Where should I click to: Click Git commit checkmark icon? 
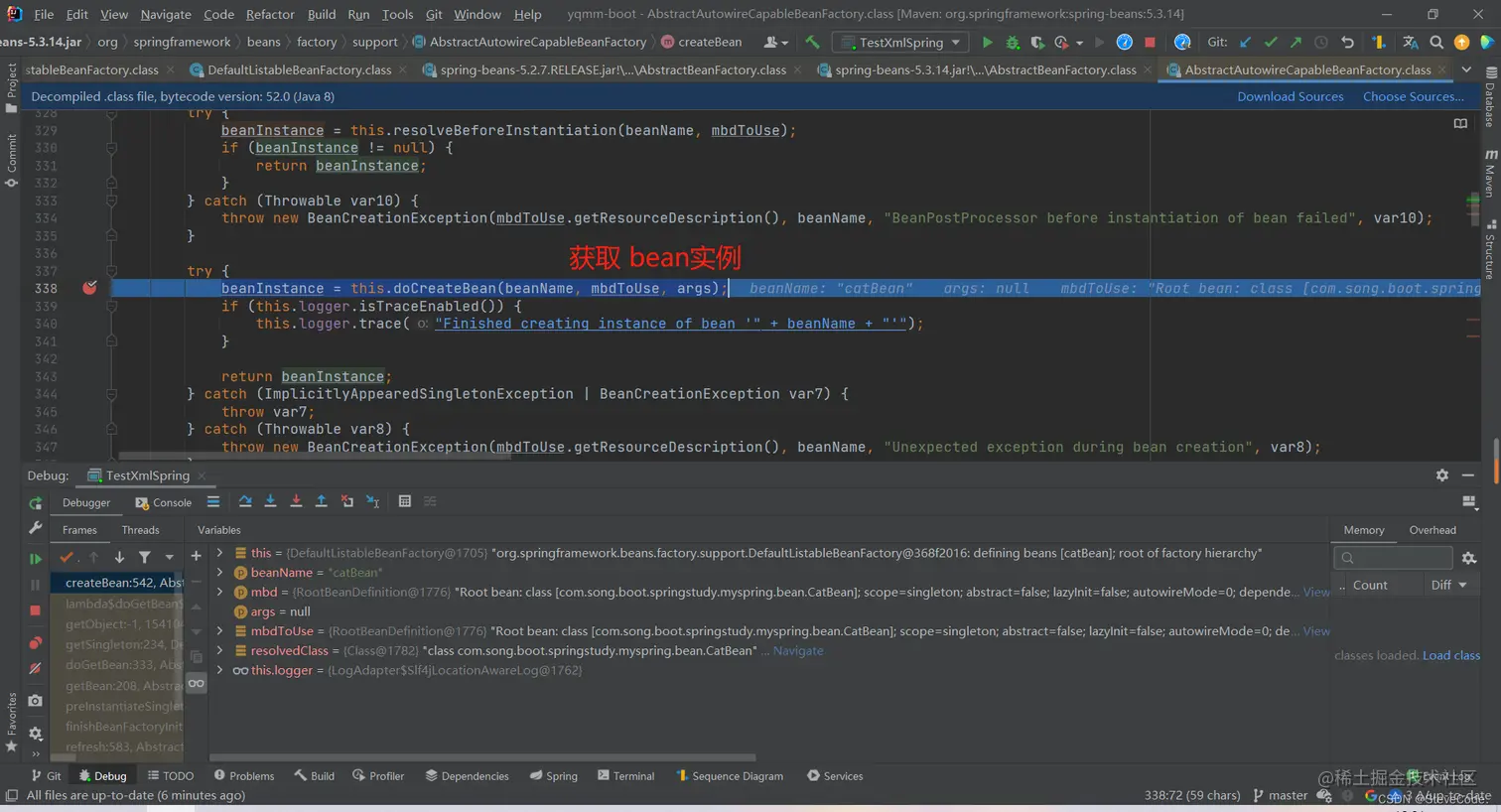1271,42
